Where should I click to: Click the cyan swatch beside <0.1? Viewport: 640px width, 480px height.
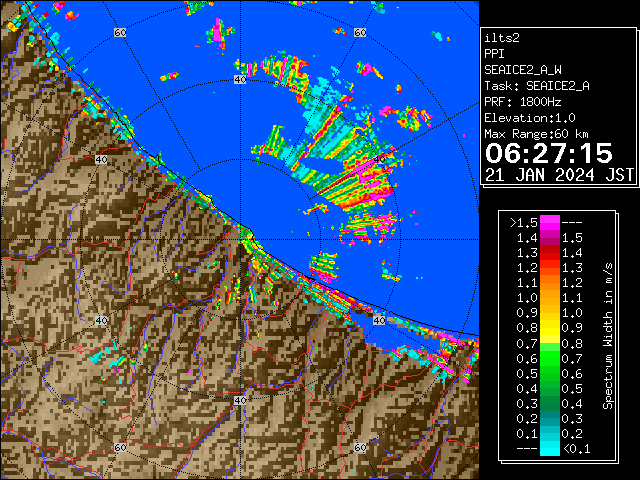tap(550, 449)
